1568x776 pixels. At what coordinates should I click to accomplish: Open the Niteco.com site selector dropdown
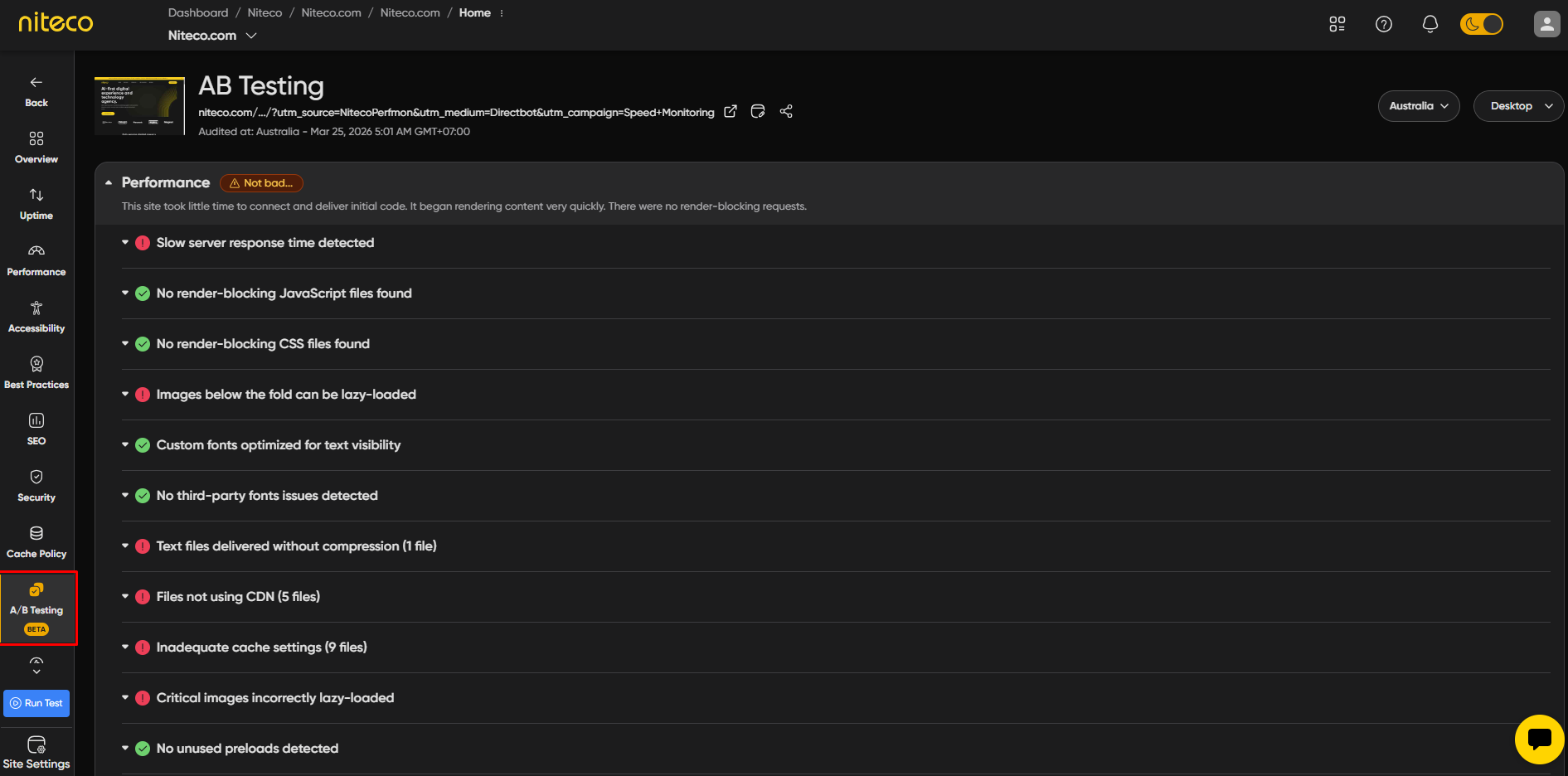212,36
